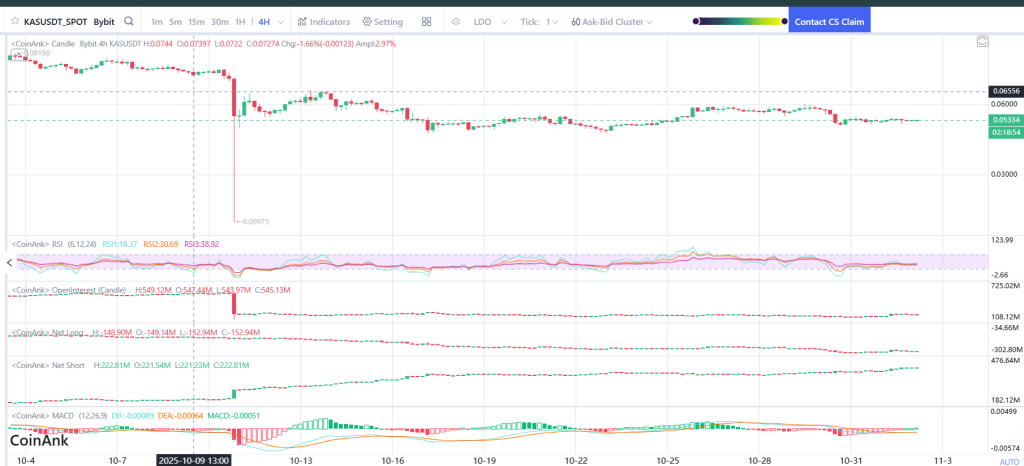Select the 4H timeframe
Viewport: 1024px width, 466px height.
[263, 21]
